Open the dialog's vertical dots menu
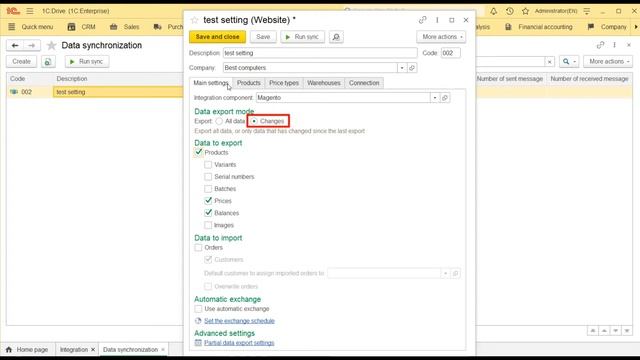The width and height of the screenshot is (640, 360). coord(437,20)
